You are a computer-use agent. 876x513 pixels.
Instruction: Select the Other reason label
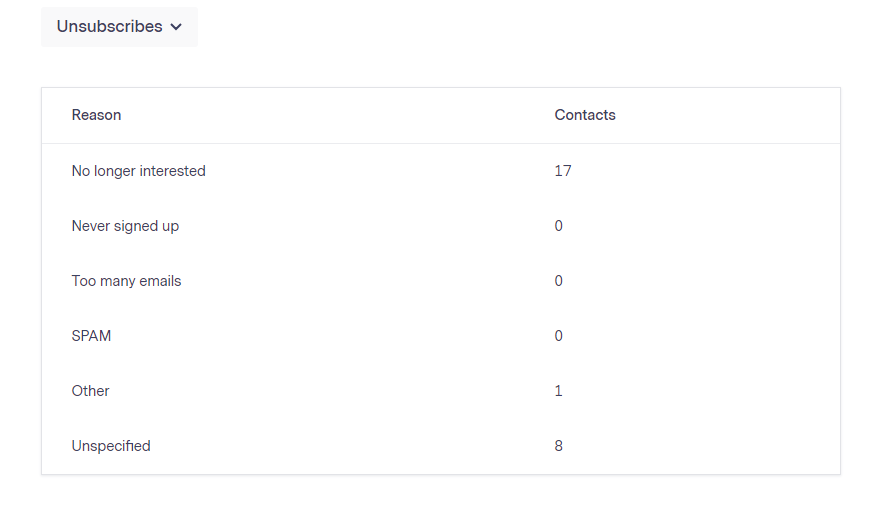coord(90,391)
